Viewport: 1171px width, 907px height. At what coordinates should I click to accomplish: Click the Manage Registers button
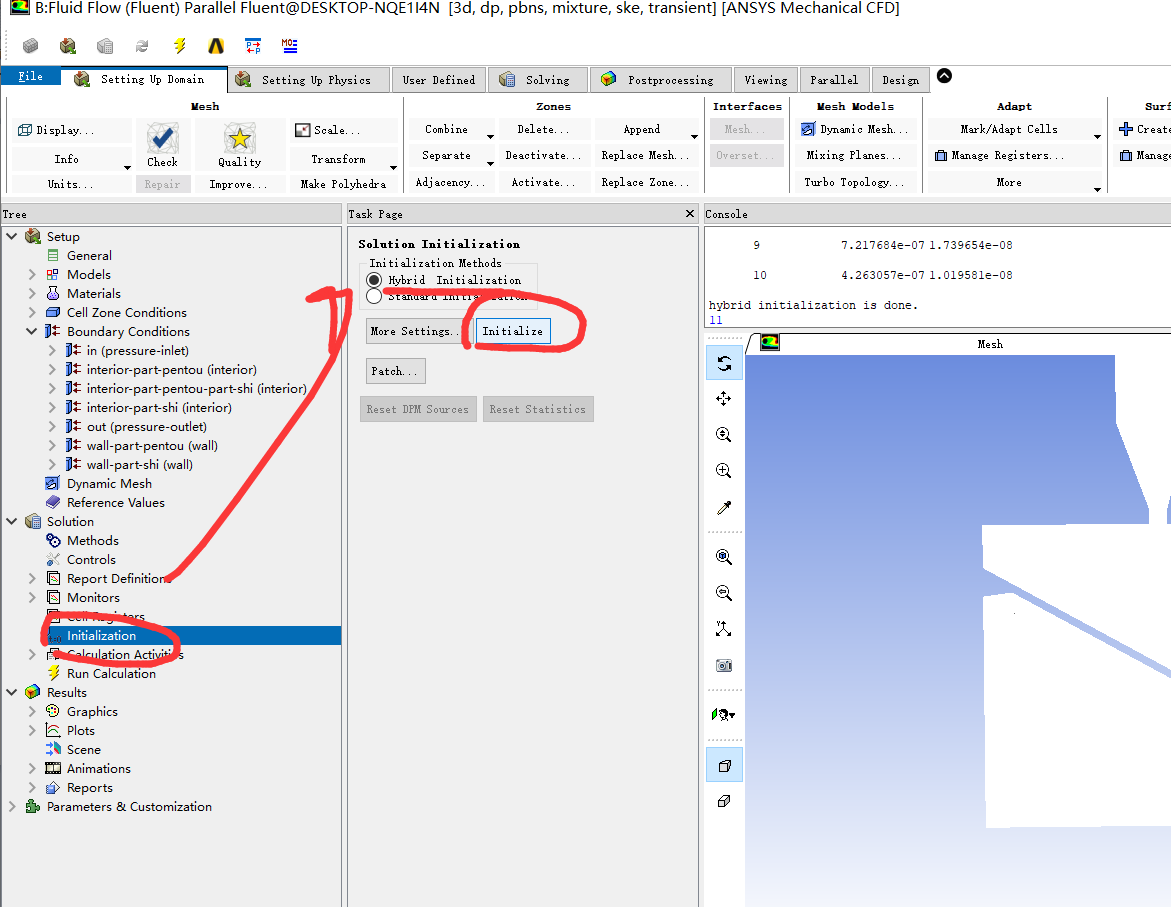click(999, 155)
